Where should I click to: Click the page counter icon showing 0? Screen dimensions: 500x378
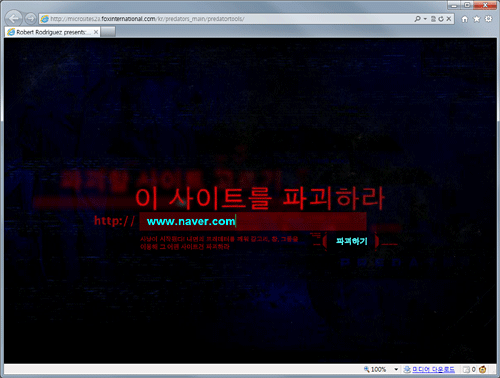click(x=466, y=369)
